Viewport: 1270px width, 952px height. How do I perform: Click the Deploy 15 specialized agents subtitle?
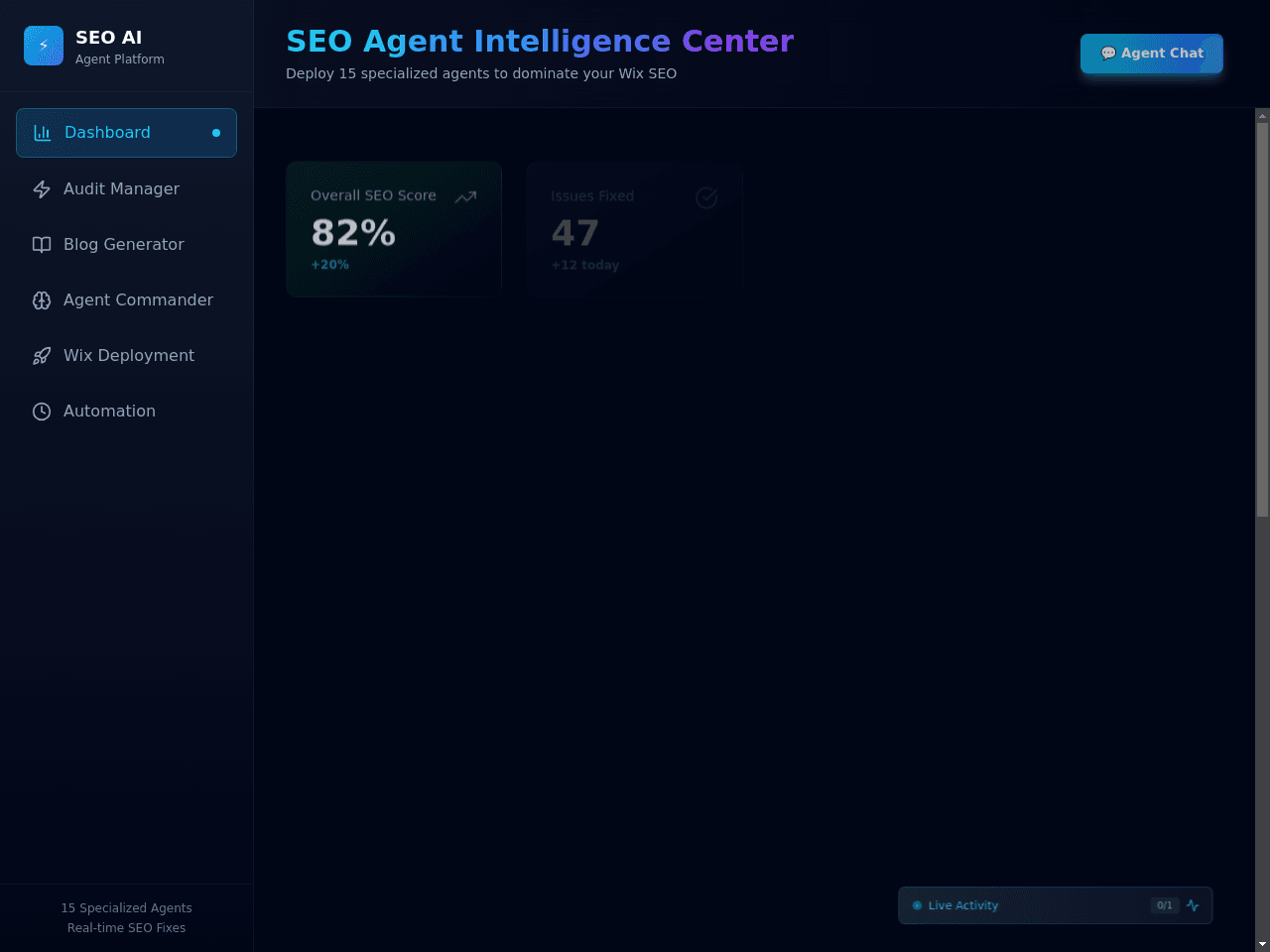coord(481,73)
